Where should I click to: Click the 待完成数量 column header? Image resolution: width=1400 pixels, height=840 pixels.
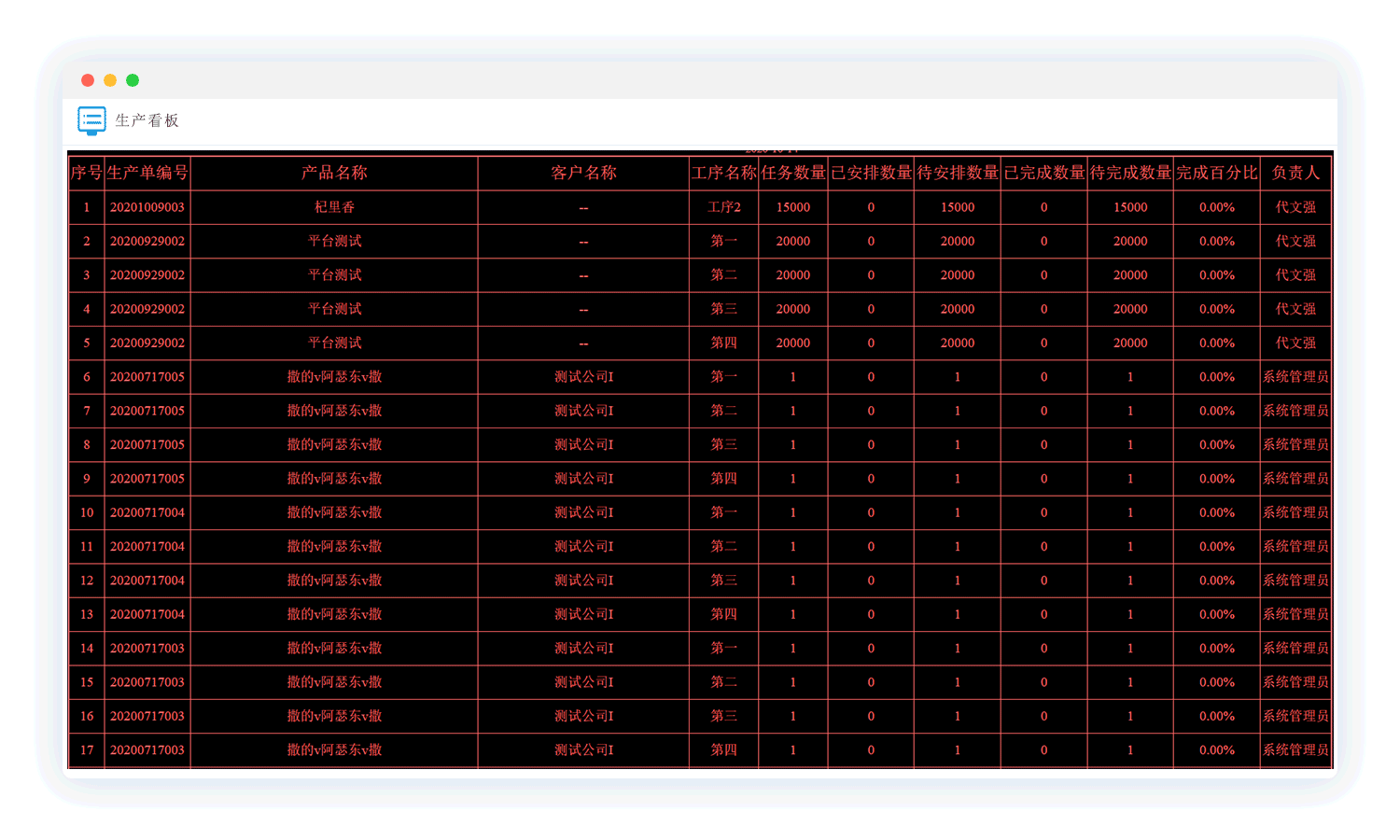[x=1130, y=173]
